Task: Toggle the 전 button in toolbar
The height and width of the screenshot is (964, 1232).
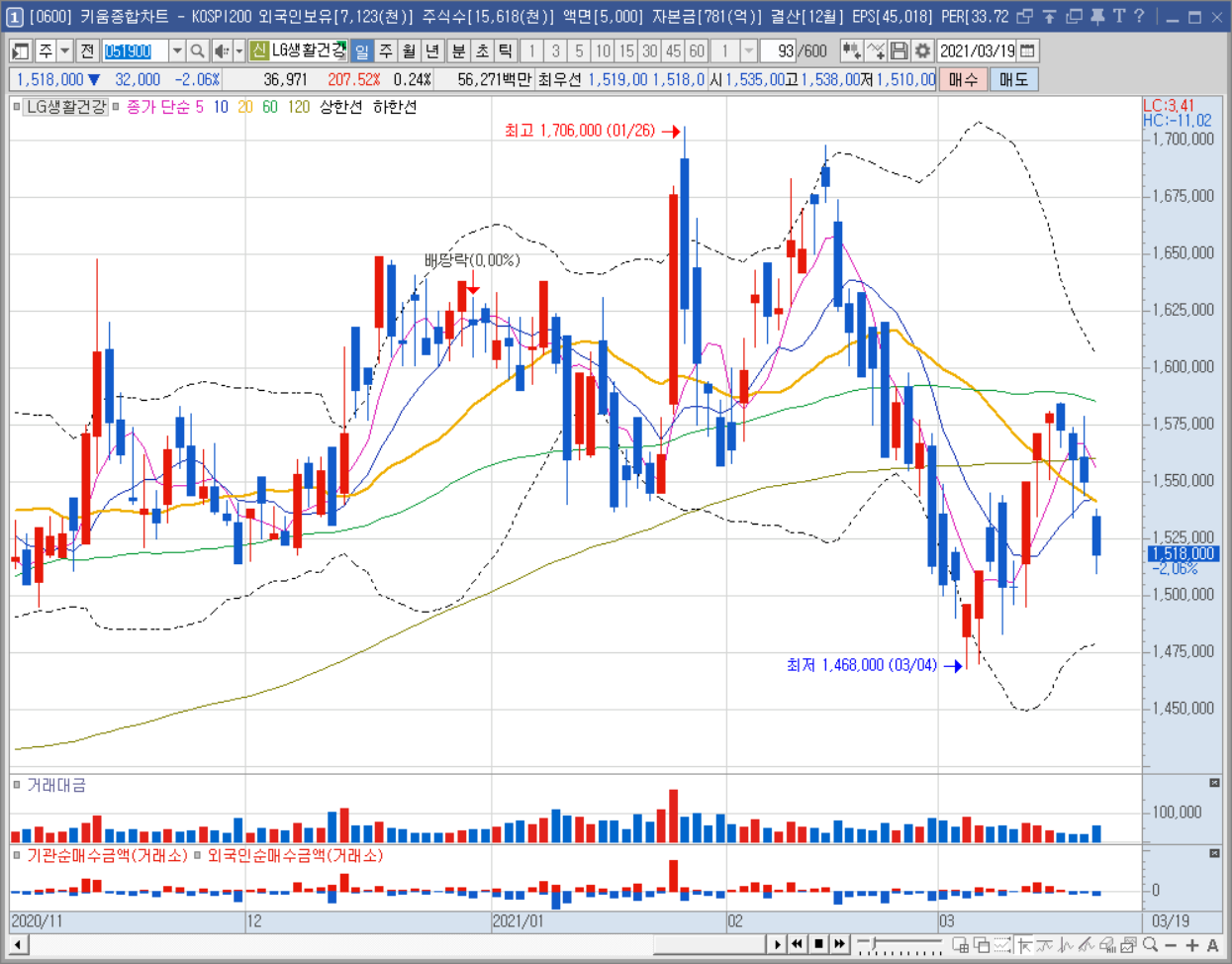Action: click(x=87, y=50)
